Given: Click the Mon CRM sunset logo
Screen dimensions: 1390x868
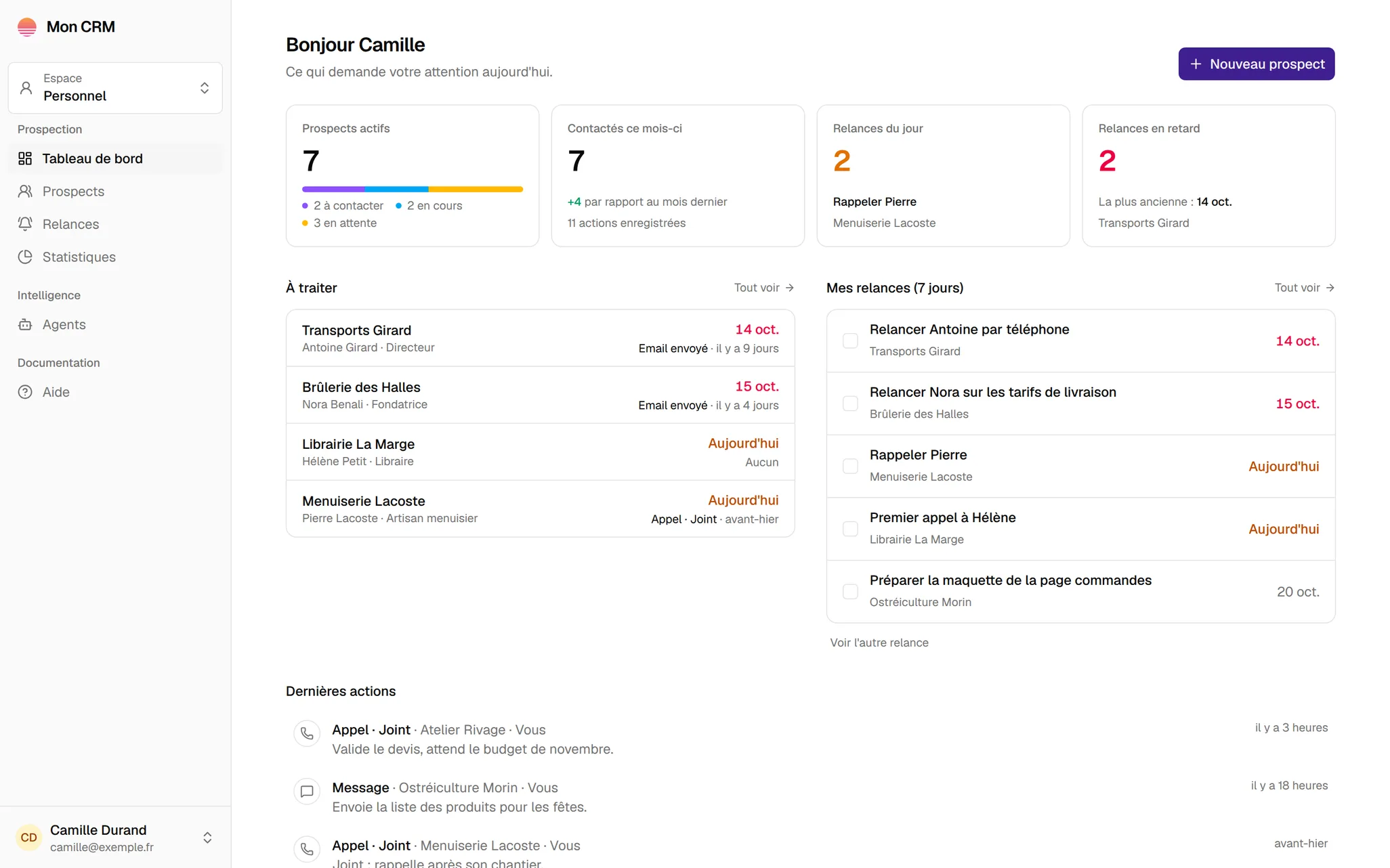Looking at the screenshot, I should coord(27,27).
